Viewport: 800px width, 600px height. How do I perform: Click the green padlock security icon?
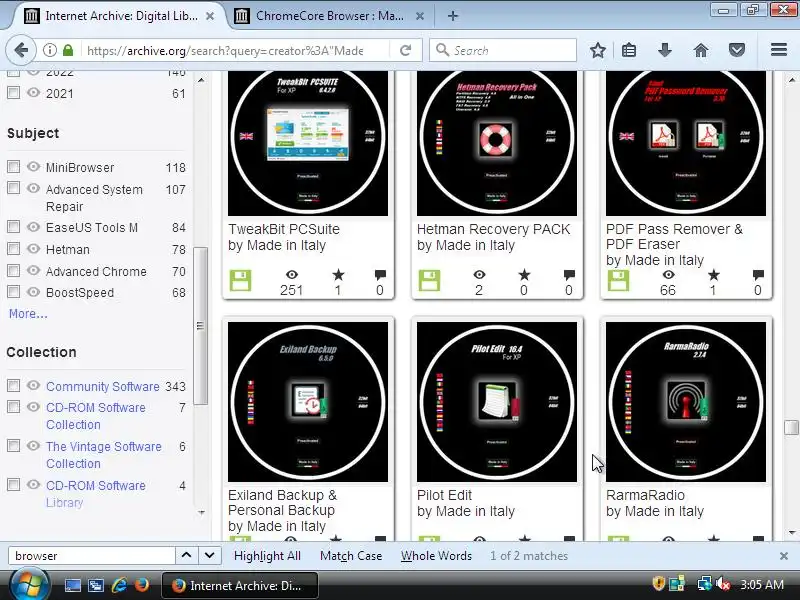pos(68,50)
